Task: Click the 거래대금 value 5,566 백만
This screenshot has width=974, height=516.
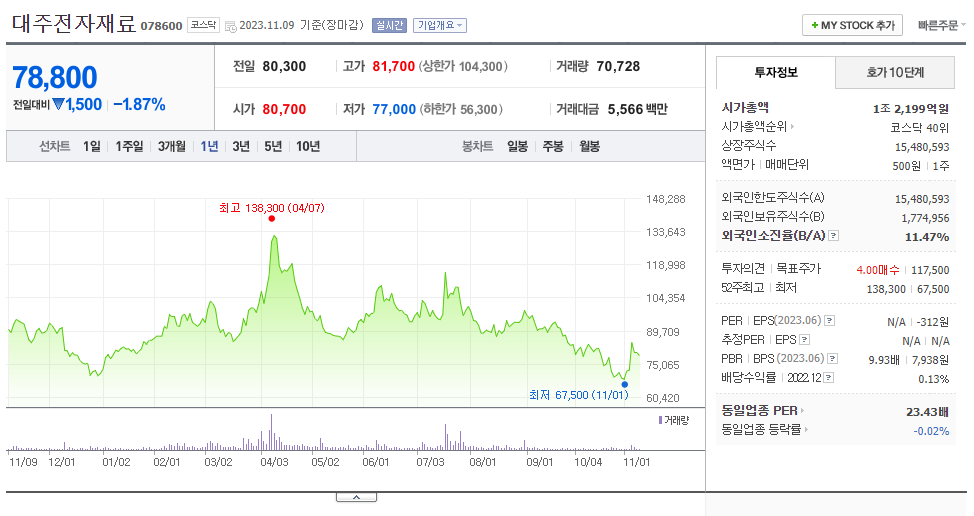Action: click(637, 109)
